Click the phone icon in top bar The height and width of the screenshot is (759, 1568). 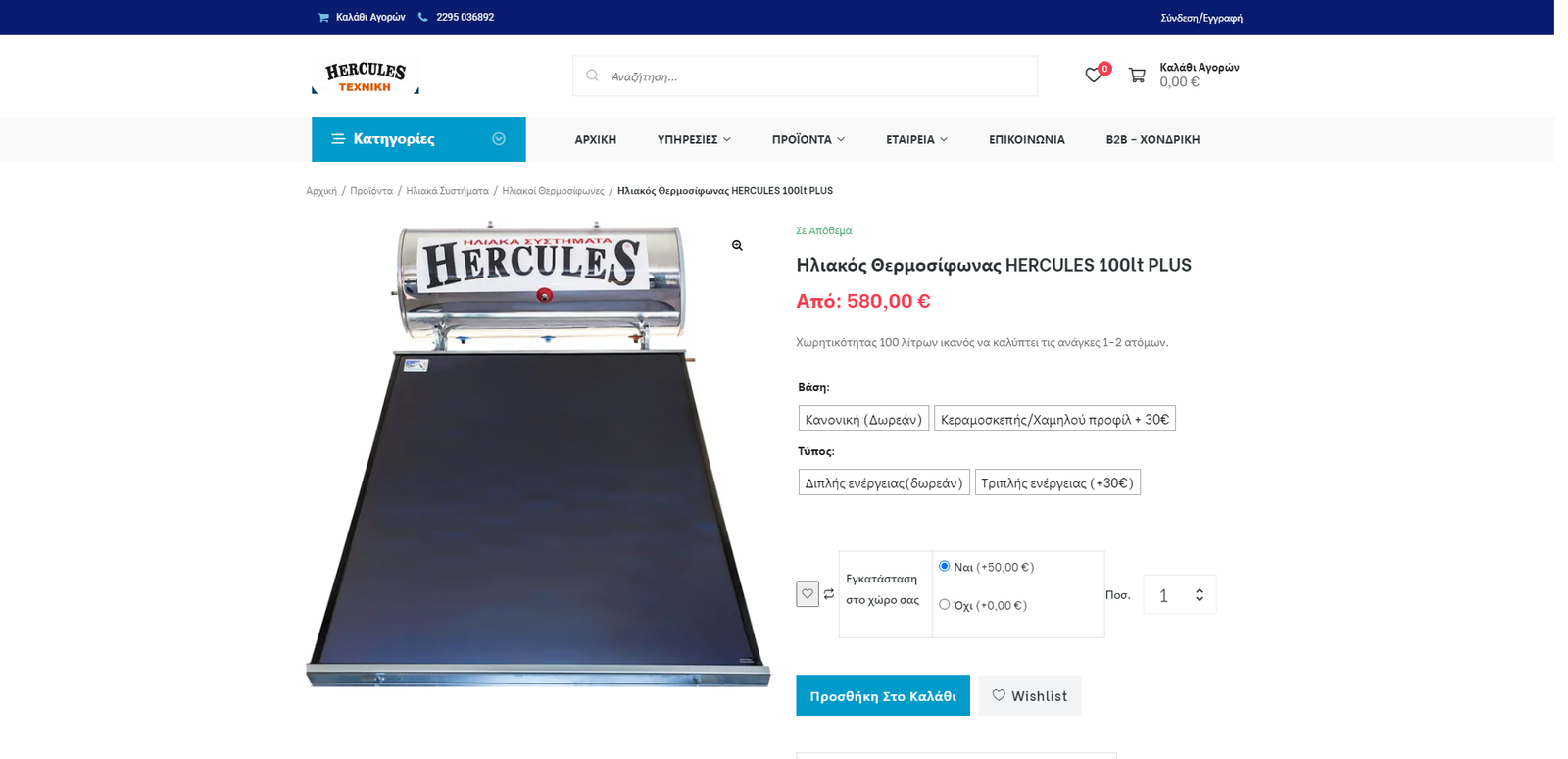423,17
